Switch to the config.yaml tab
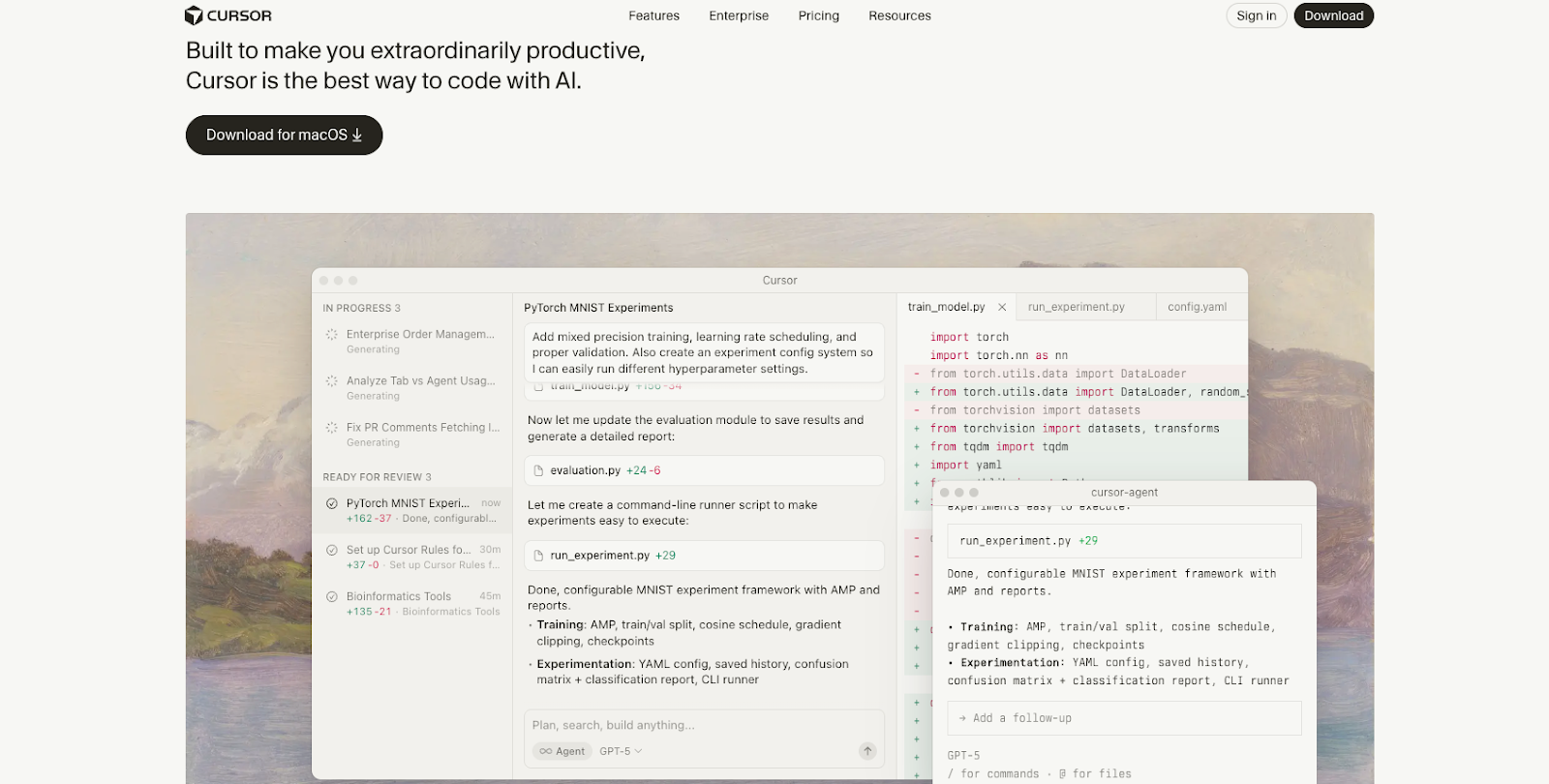This screenshot has width=1549, height=784. [1197, 308]
